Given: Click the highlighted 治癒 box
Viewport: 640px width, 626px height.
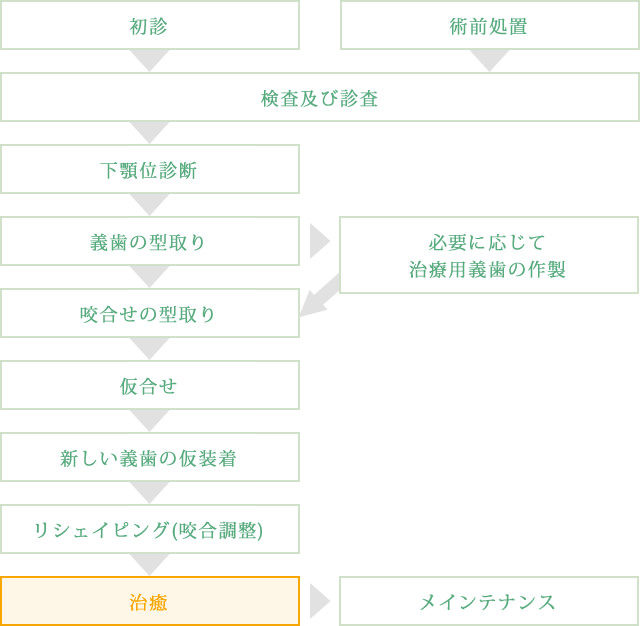Looking at the screenshot, I should (150, 601).
